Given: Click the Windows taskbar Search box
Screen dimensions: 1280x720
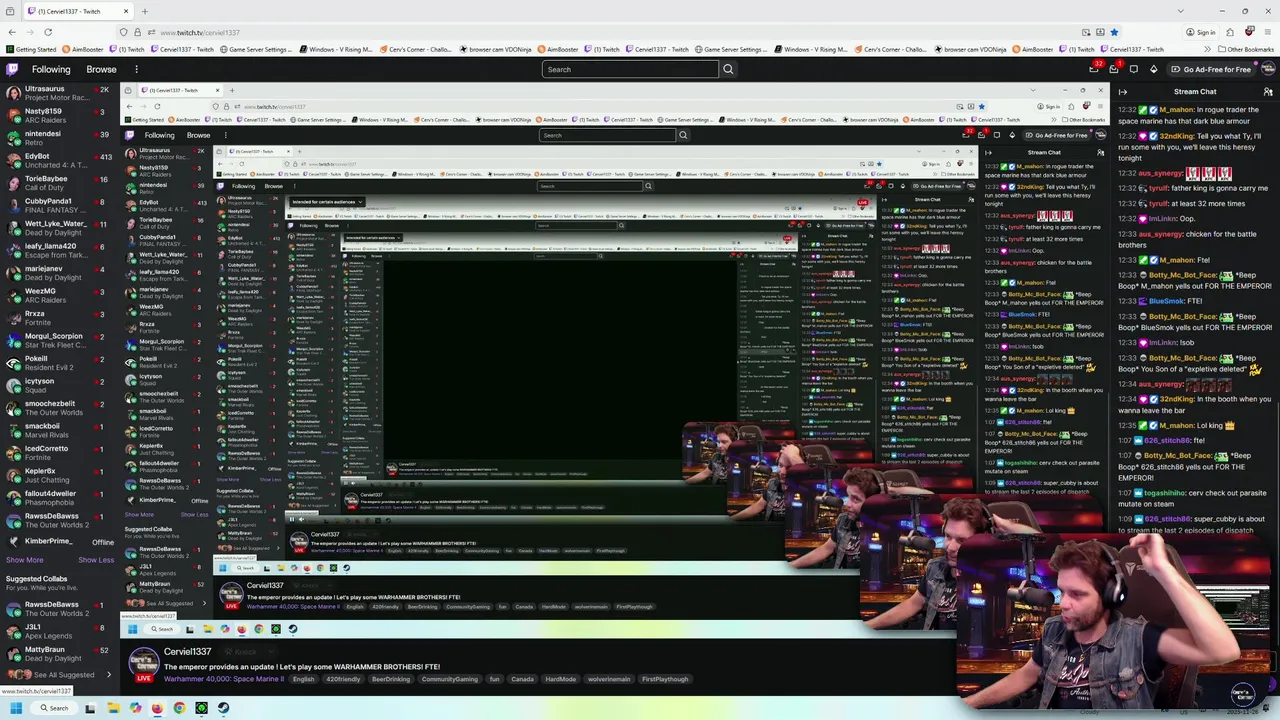Looking at the screenshot, I should point(54,708).
